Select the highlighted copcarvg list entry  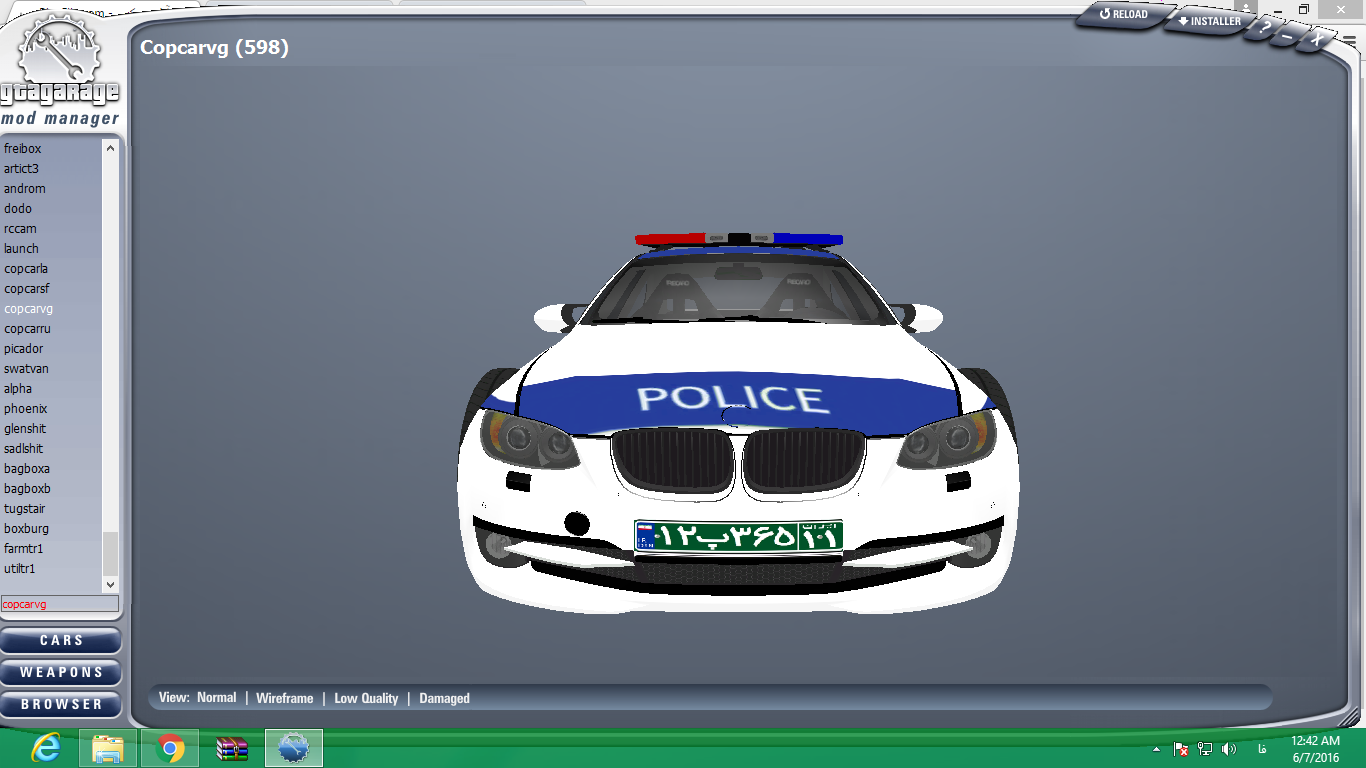coord(51,309)
